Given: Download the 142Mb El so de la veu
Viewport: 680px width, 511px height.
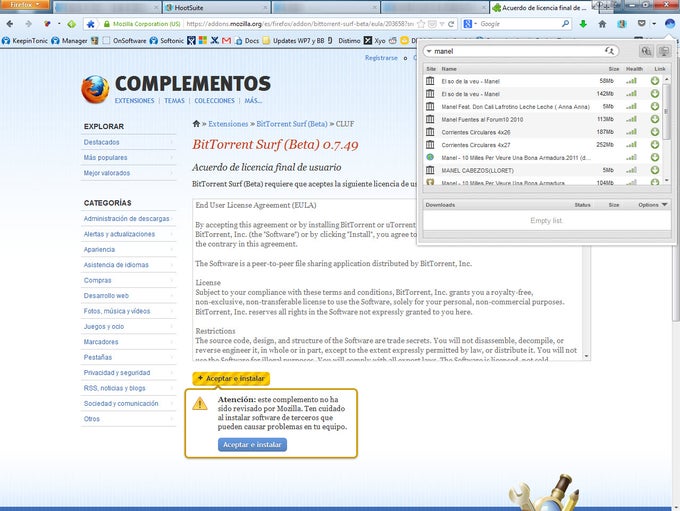Looking at the screenshot, I should 655,93.
